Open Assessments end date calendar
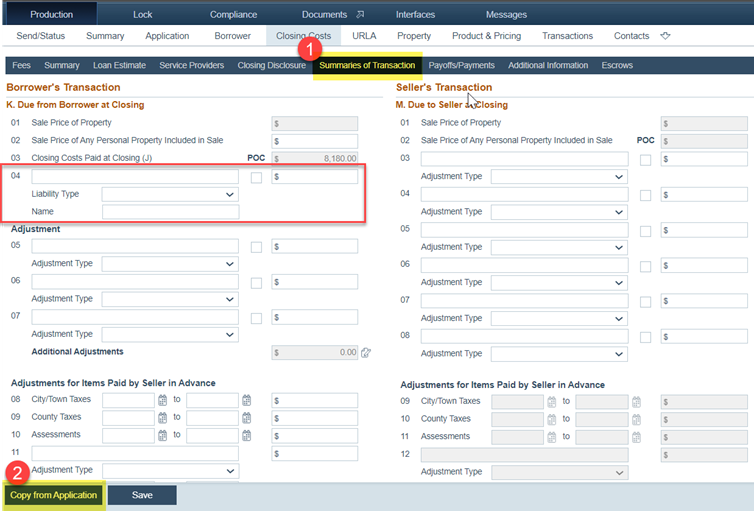Screen dimensions: 754x511 [x=246, y=435]
